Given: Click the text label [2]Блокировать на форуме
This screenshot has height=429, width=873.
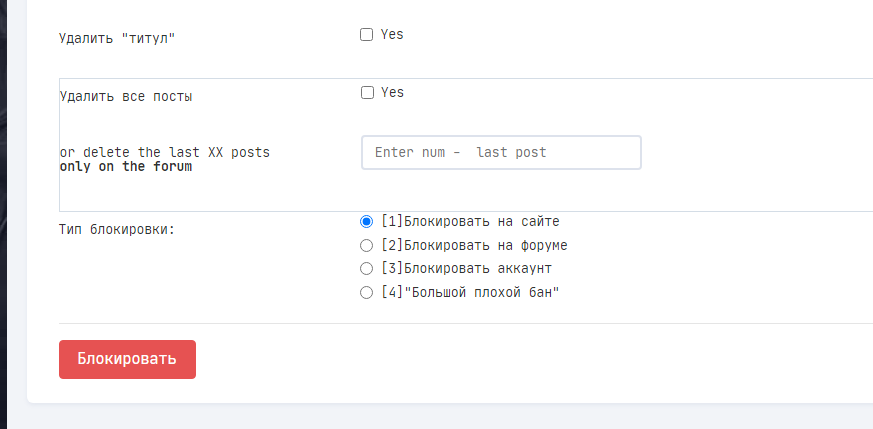Looking at the screenshot, I should 474,245.
